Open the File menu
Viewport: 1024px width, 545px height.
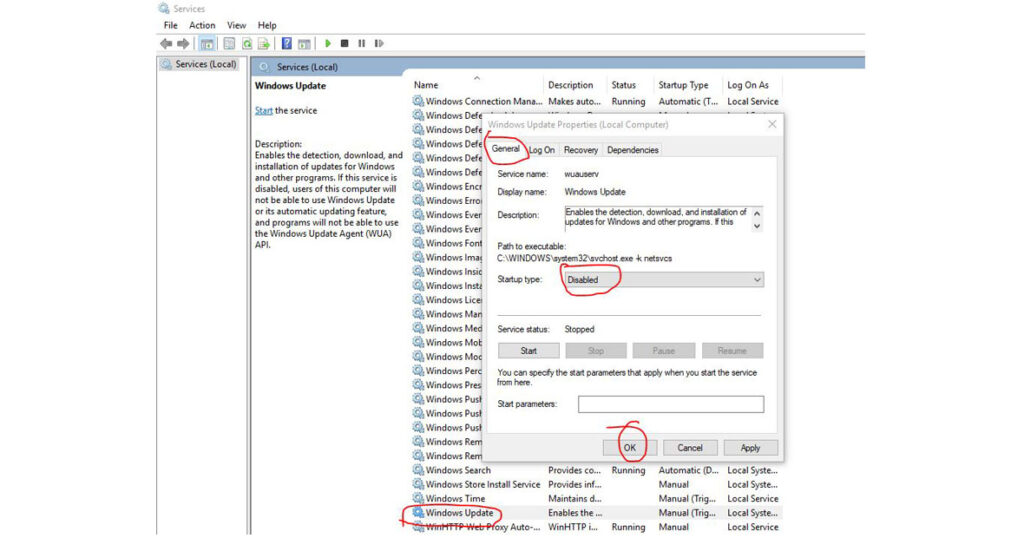pyautogui.click(x=170, y=25)
